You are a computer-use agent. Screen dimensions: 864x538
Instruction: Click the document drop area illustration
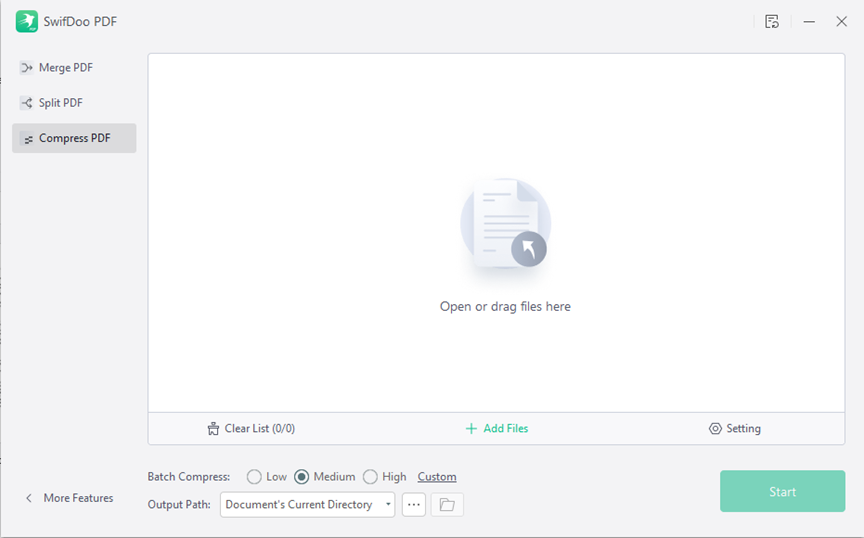coord(505,224)
